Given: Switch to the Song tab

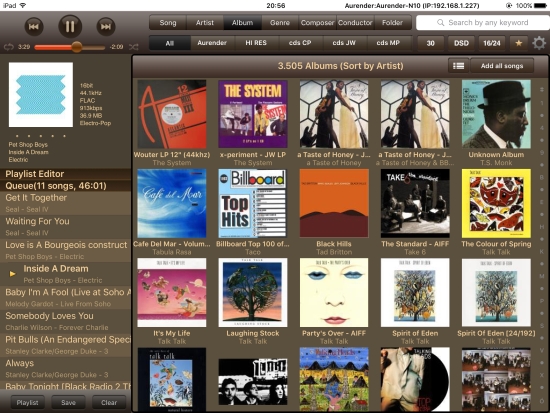Looking at the screenshot, I should tap(168, 23).
